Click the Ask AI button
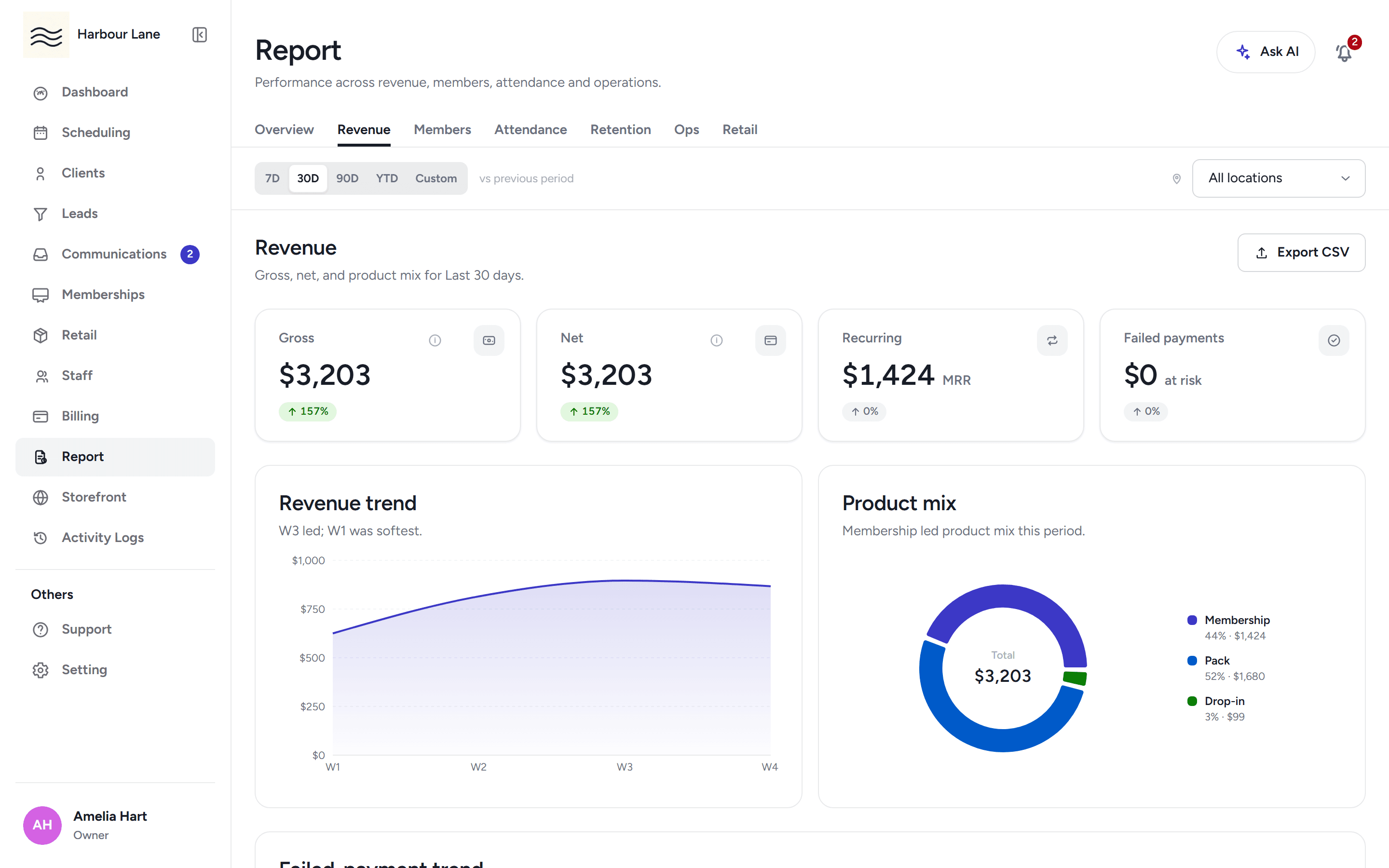1389x868 pixels. [1266, 52]
